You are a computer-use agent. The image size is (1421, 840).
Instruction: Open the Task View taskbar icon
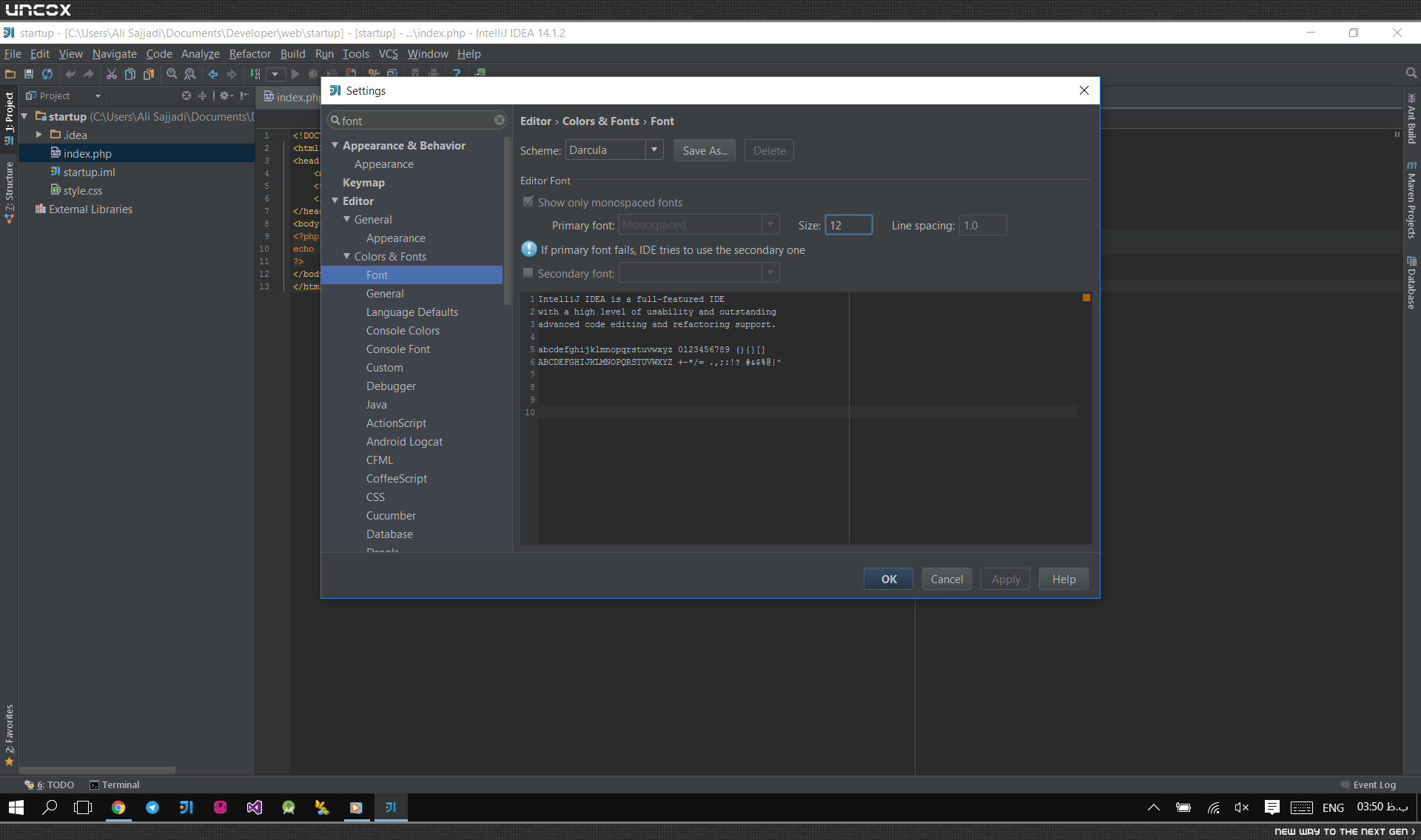(x=83, y=807)
